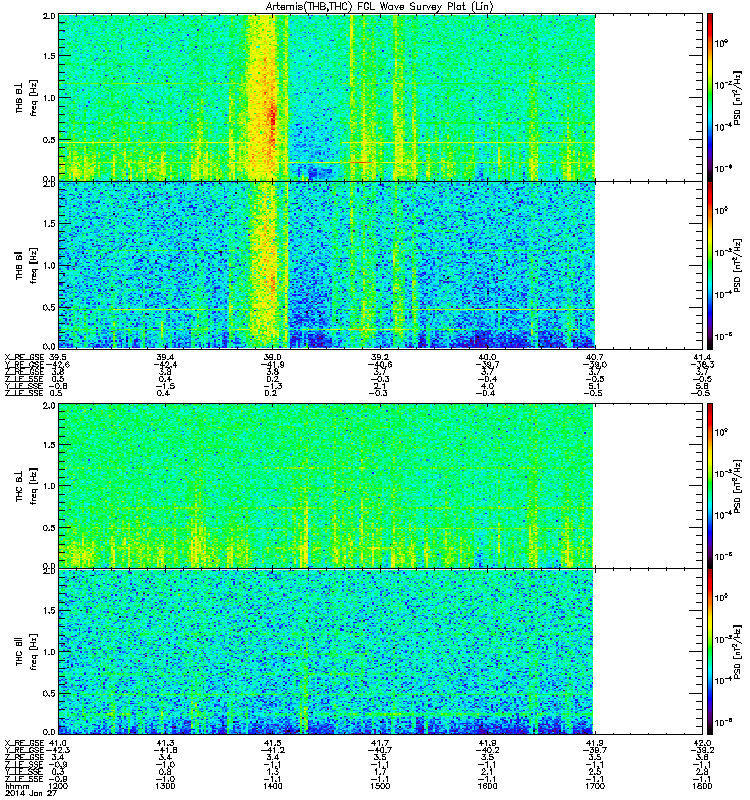Select the THC B-perpendicular spectrogram panel
750x800 pixels.
(x=381, y=485)
